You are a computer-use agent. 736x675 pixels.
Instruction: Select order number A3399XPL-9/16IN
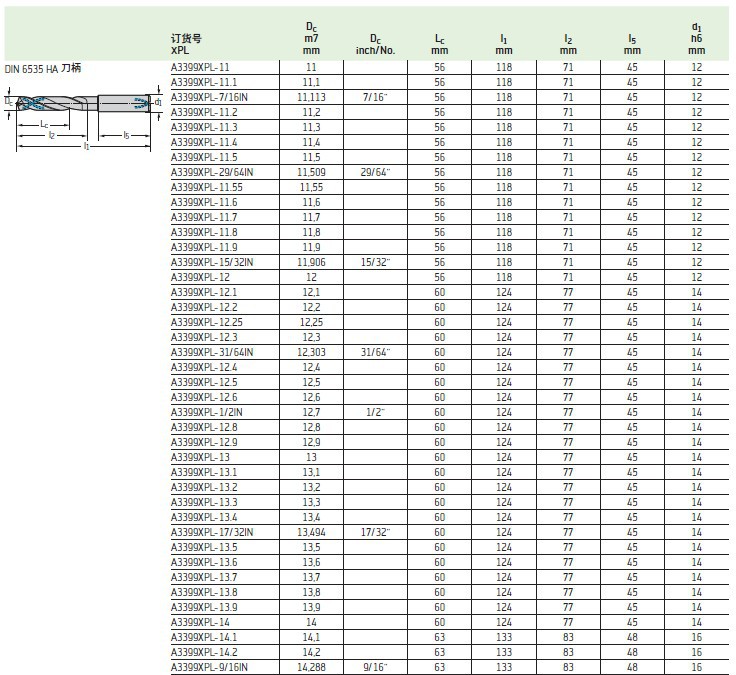pos(209,667)
